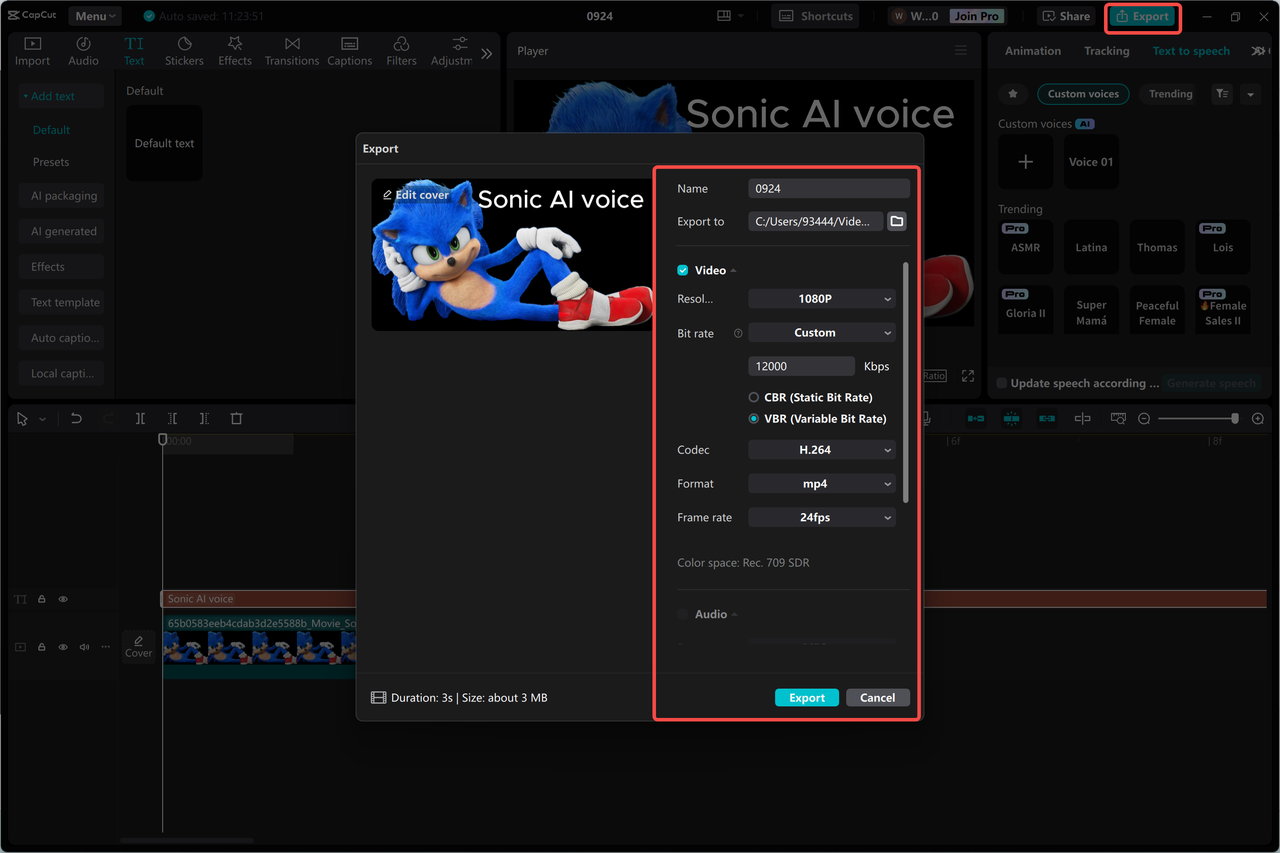Expand the Frame rate dropdown set to 24fps
This screenshot has width=1280, height=853.
click(x=821, y=517)
